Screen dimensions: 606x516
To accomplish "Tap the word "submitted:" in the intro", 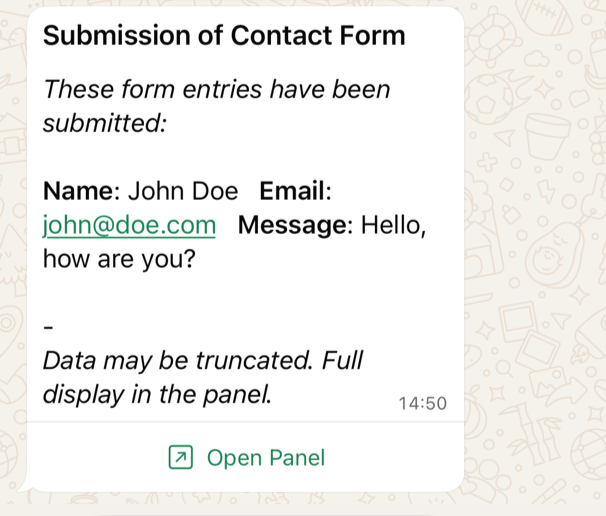I will [x=104, y=124].
